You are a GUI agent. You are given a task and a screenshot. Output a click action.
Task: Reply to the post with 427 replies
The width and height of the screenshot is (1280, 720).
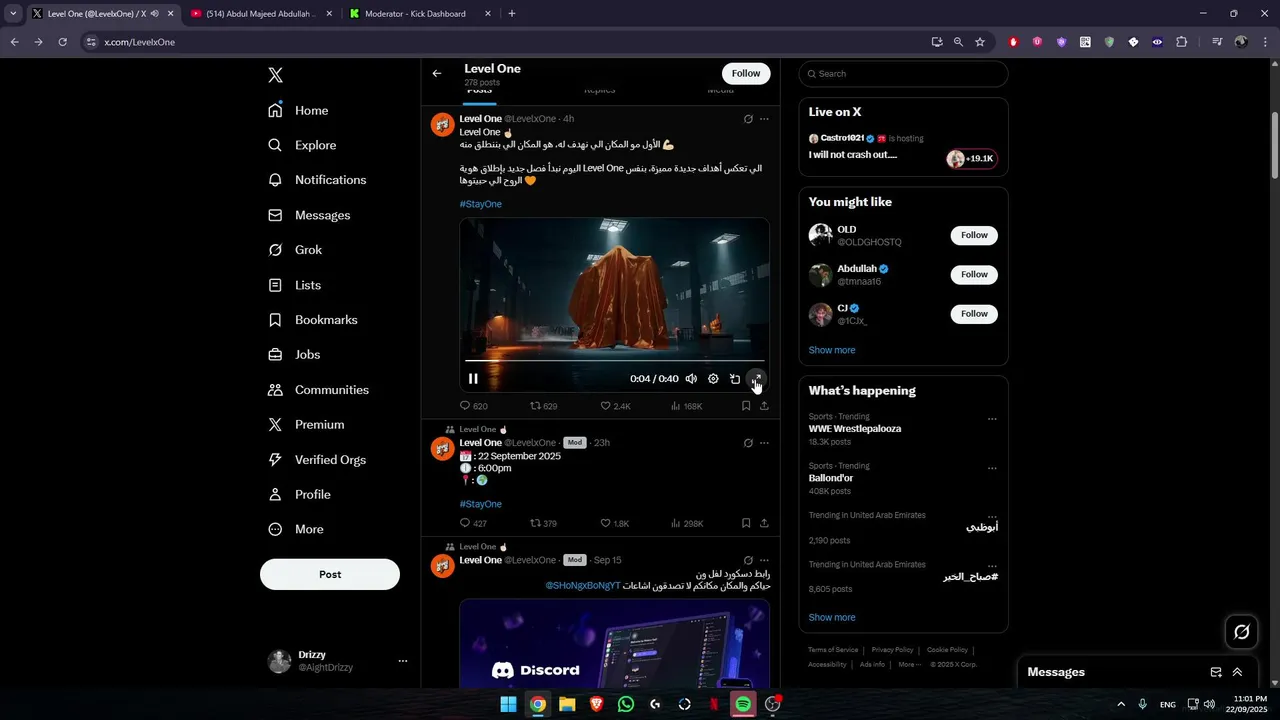pyautogui.click(x=473, y=523)
